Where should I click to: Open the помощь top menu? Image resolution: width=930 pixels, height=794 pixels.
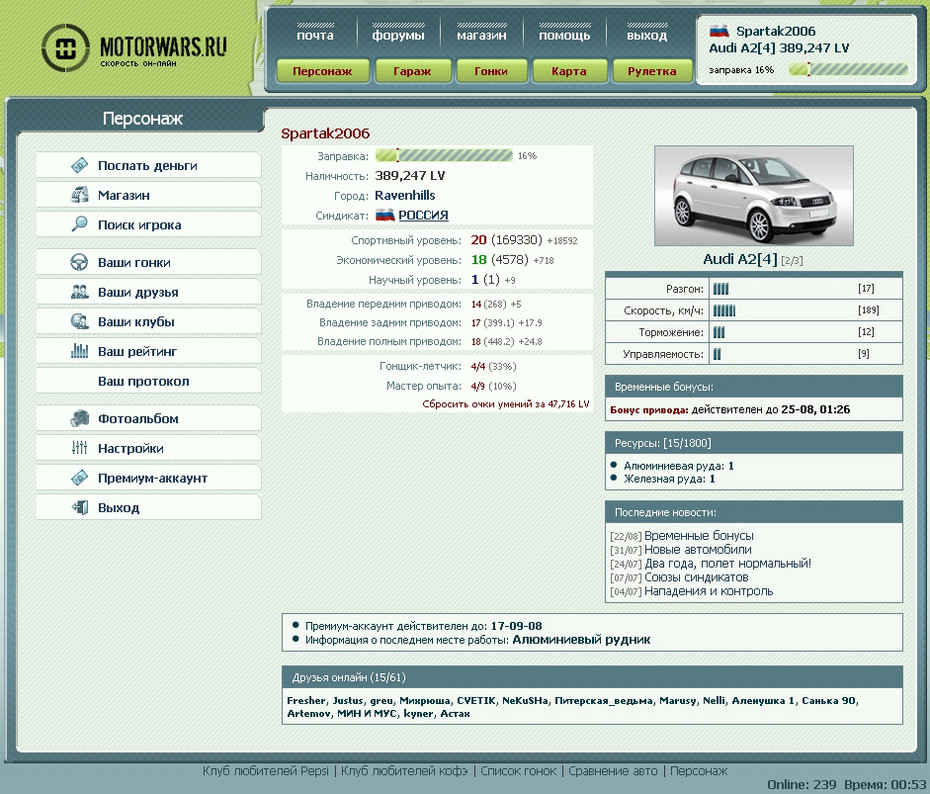click(x=564, y=35)
